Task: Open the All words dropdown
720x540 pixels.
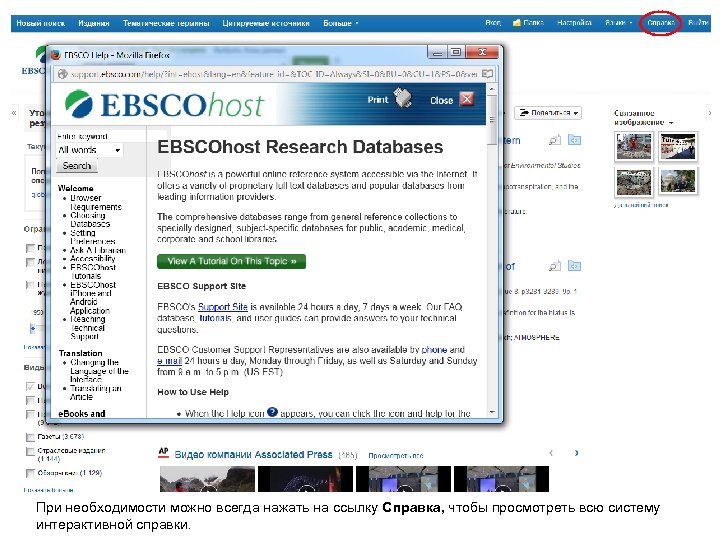Action: (90, 150)
